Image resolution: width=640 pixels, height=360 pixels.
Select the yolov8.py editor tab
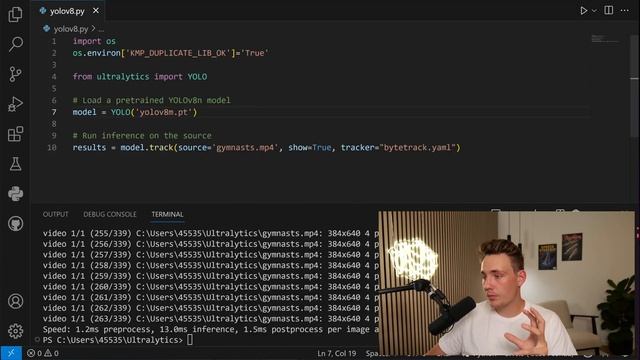coord(68,11)
